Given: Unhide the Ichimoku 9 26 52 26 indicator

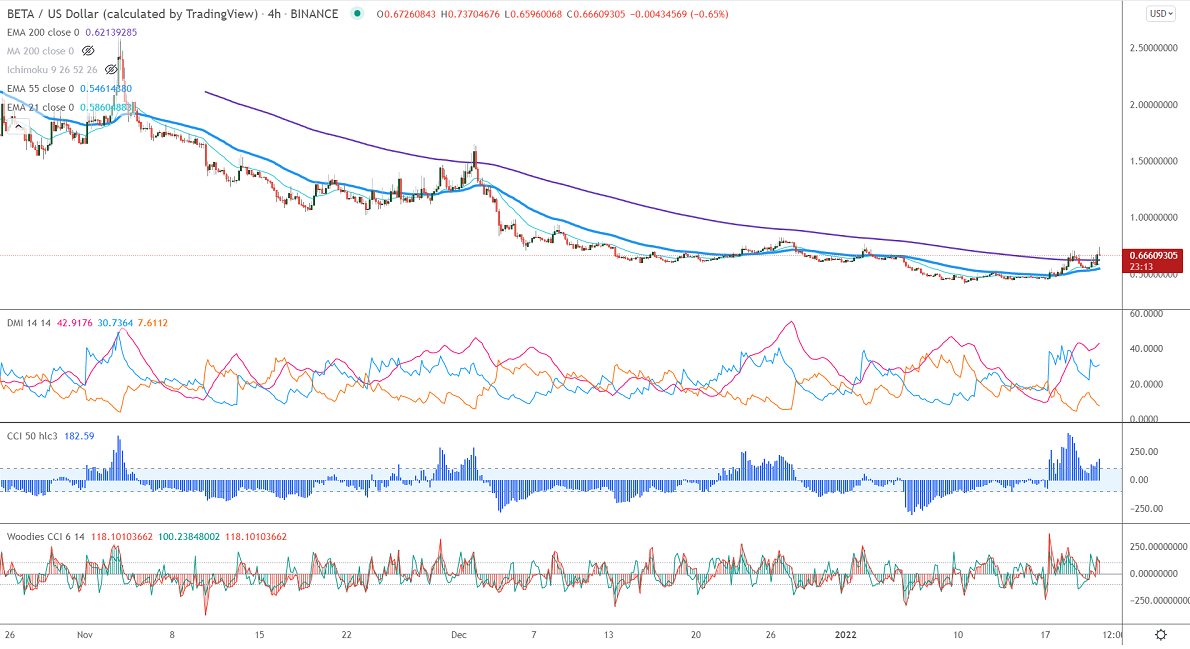Looking at the screenshot, I should click(111, 70).
